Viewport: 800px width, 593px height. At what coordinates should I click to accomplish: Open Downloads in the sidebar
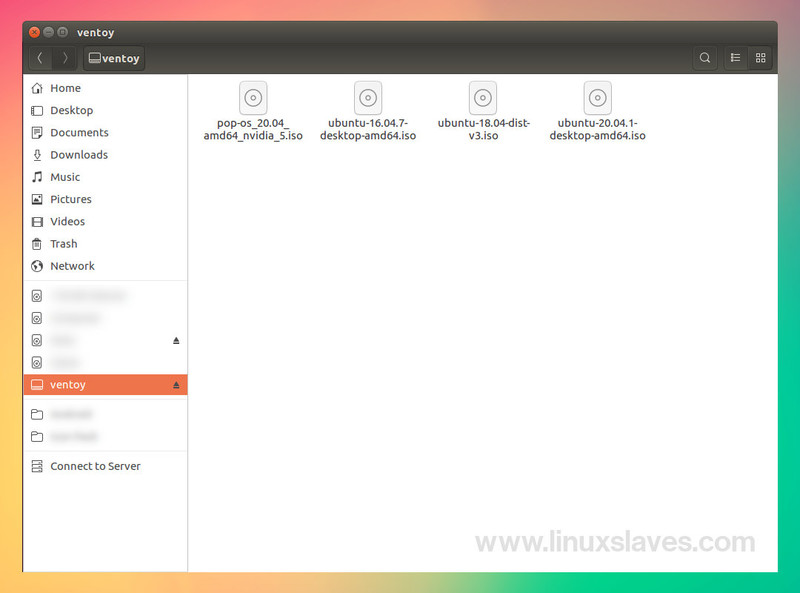pos(105,155)
